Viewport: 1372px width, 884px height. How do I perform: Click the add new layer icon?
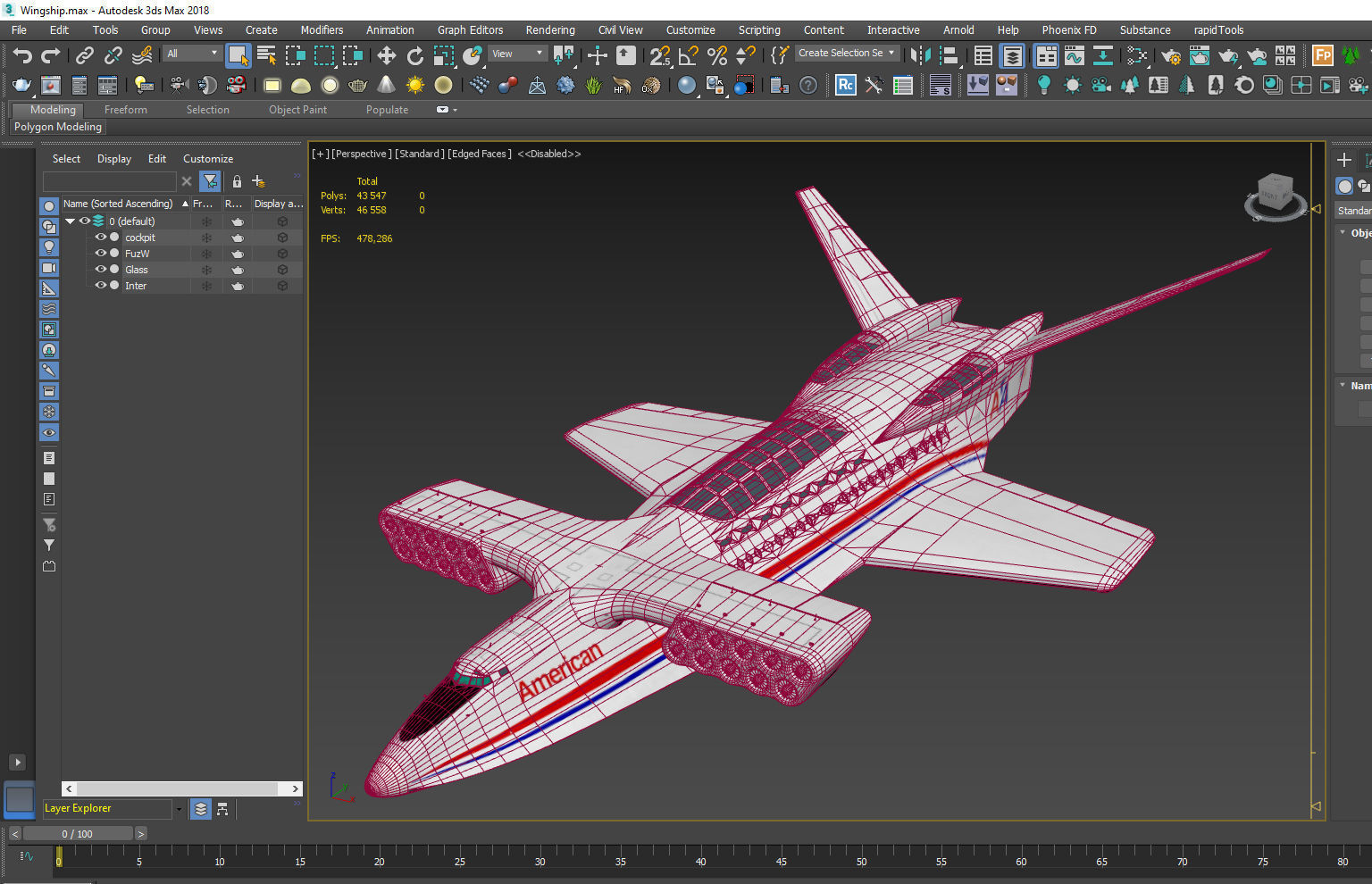(258, 181)
